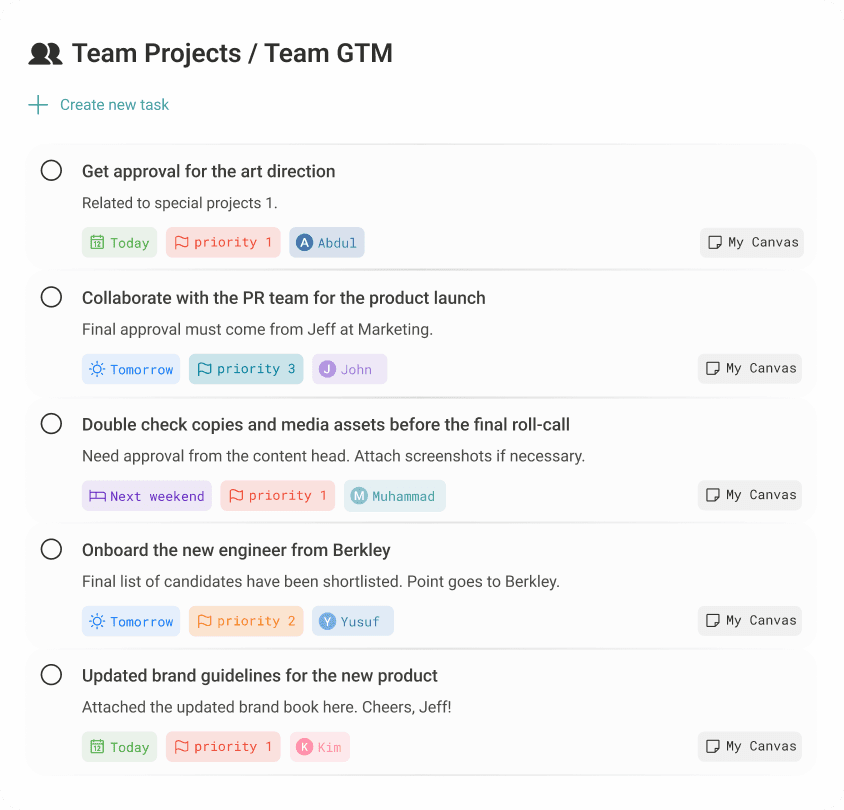Open the priority 2 tag on the Onboard task
844x810 pixels.
pyautogui.click(x=246, y=621)
